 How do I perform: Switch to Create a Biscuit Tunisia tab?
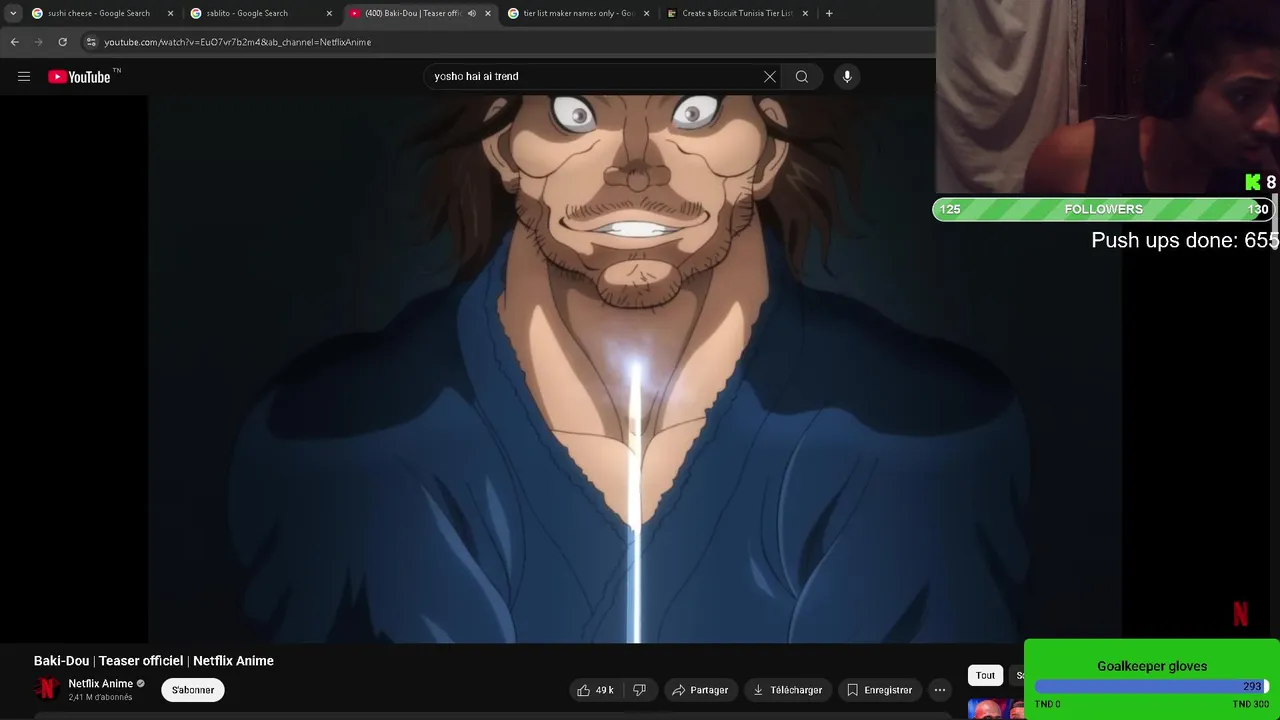point(737,13)
